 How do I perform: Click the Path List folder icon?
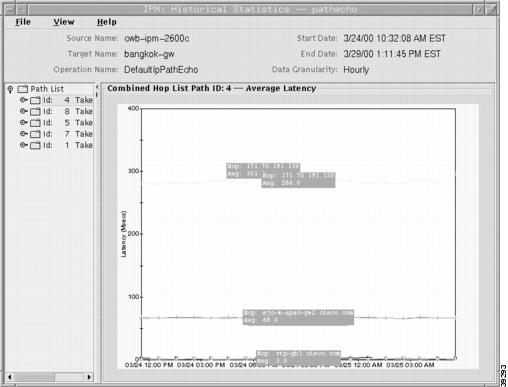(23, 89)
